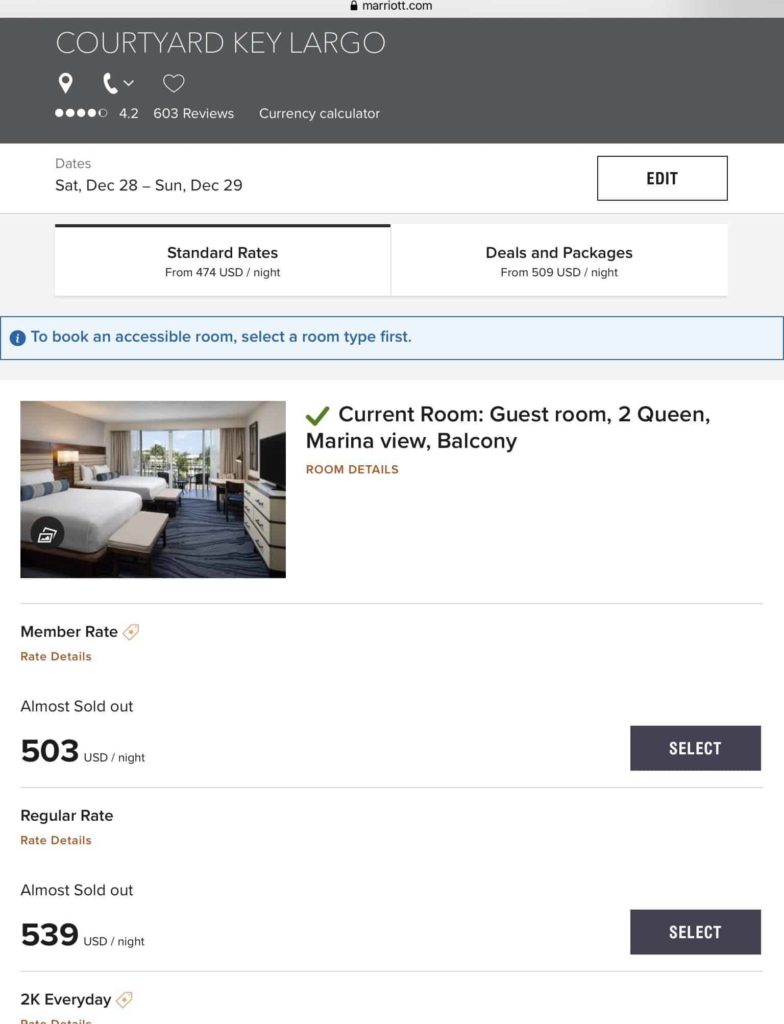Open the hotel location map pin icon

[65, 83]
